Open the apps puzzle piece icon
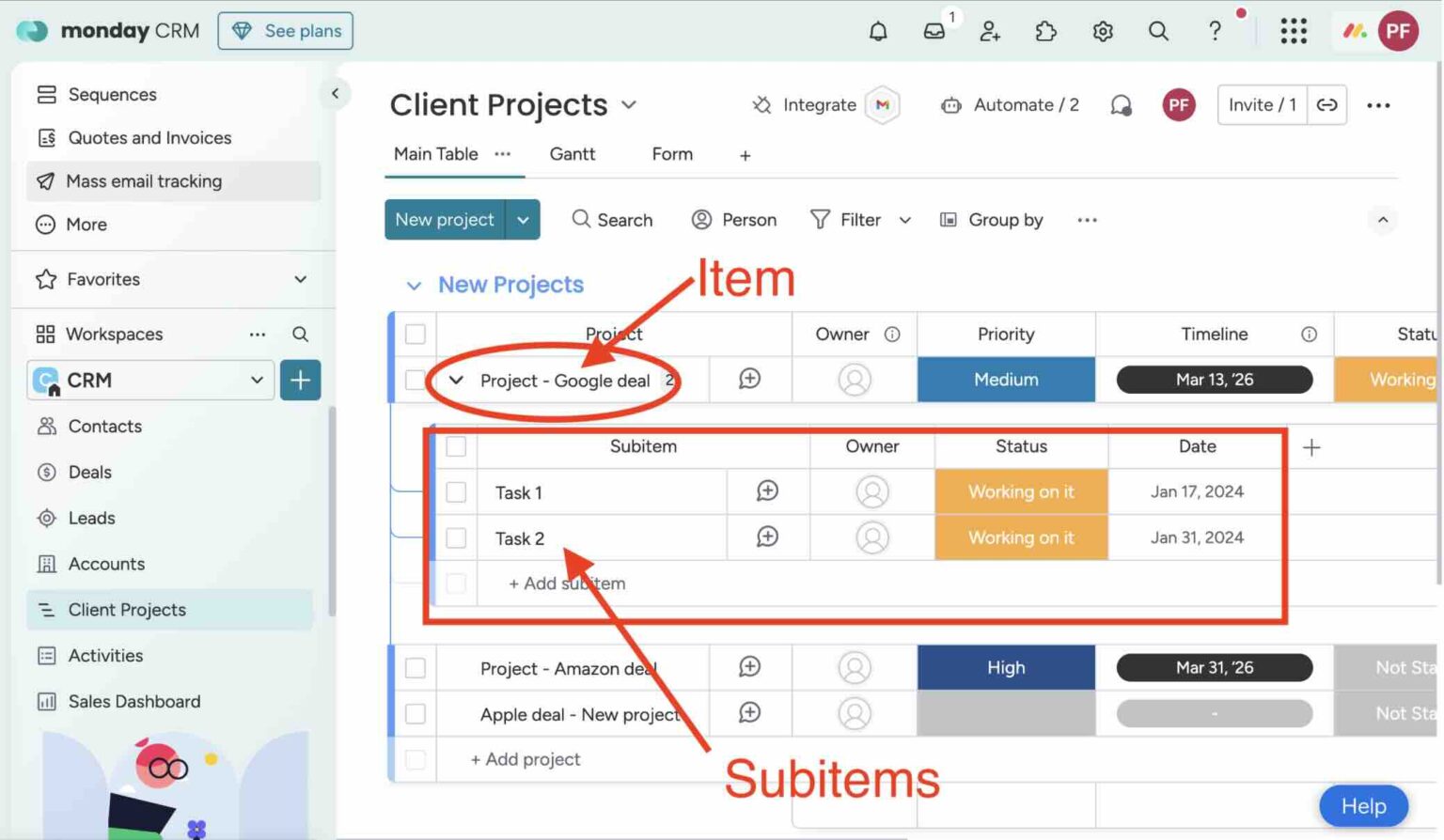This screenshot has width=1444, height=840. pos(1045,31)
